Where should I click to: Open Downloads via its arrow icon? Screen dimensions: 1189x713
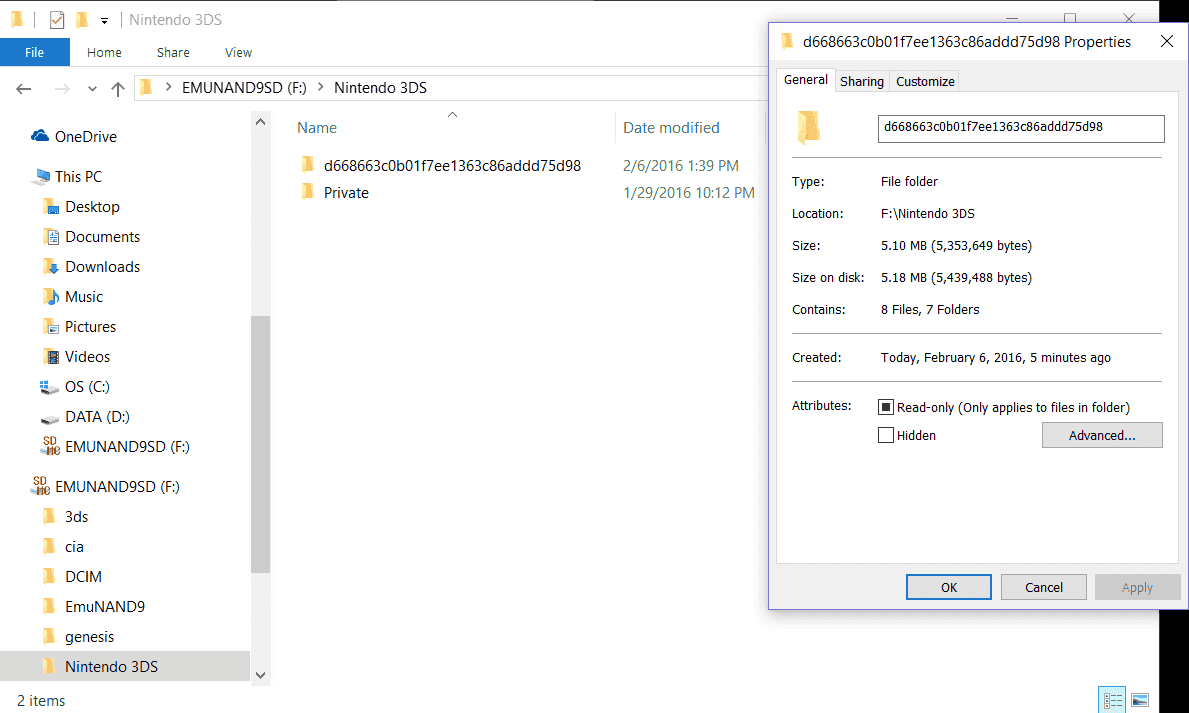pos(50,266)
